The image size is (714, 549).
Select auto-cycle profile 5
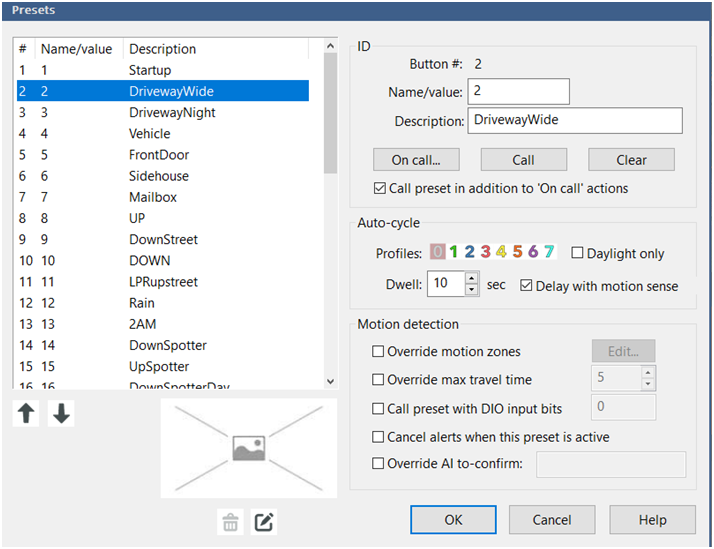517,252
